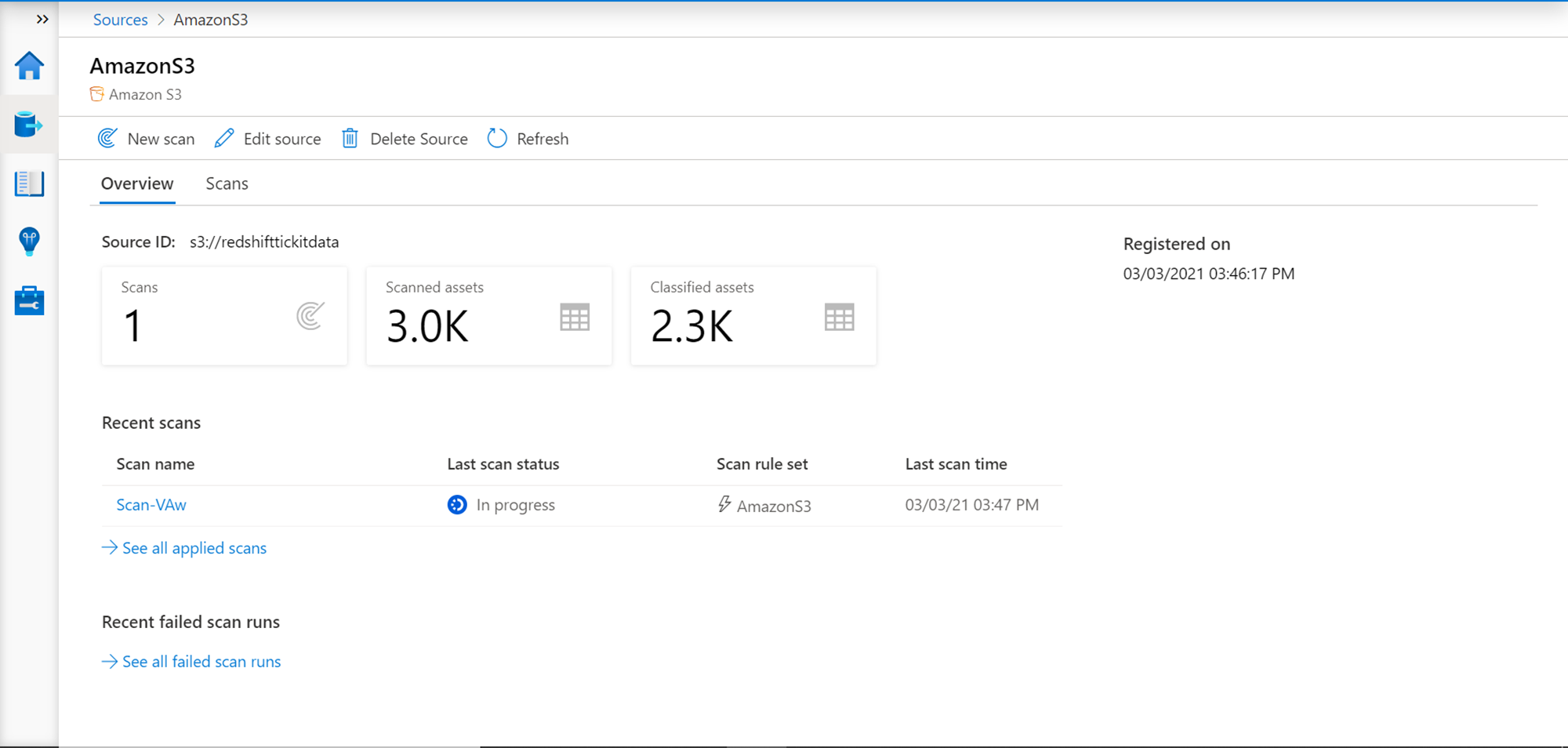1568x748 pixels.
Task: Click the In progress status icon
Action: (457, 505)
